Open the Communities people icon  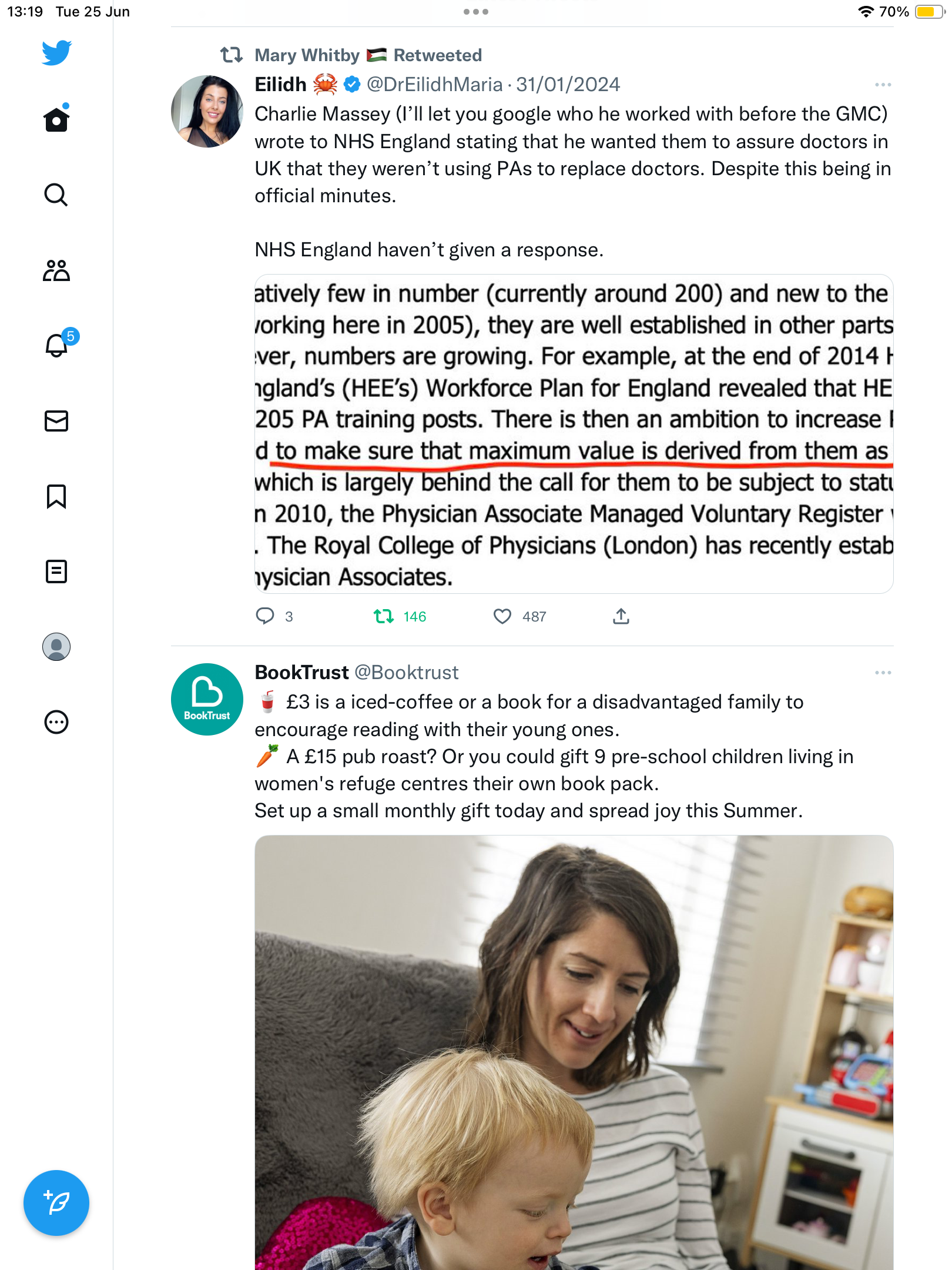point(56,270)
